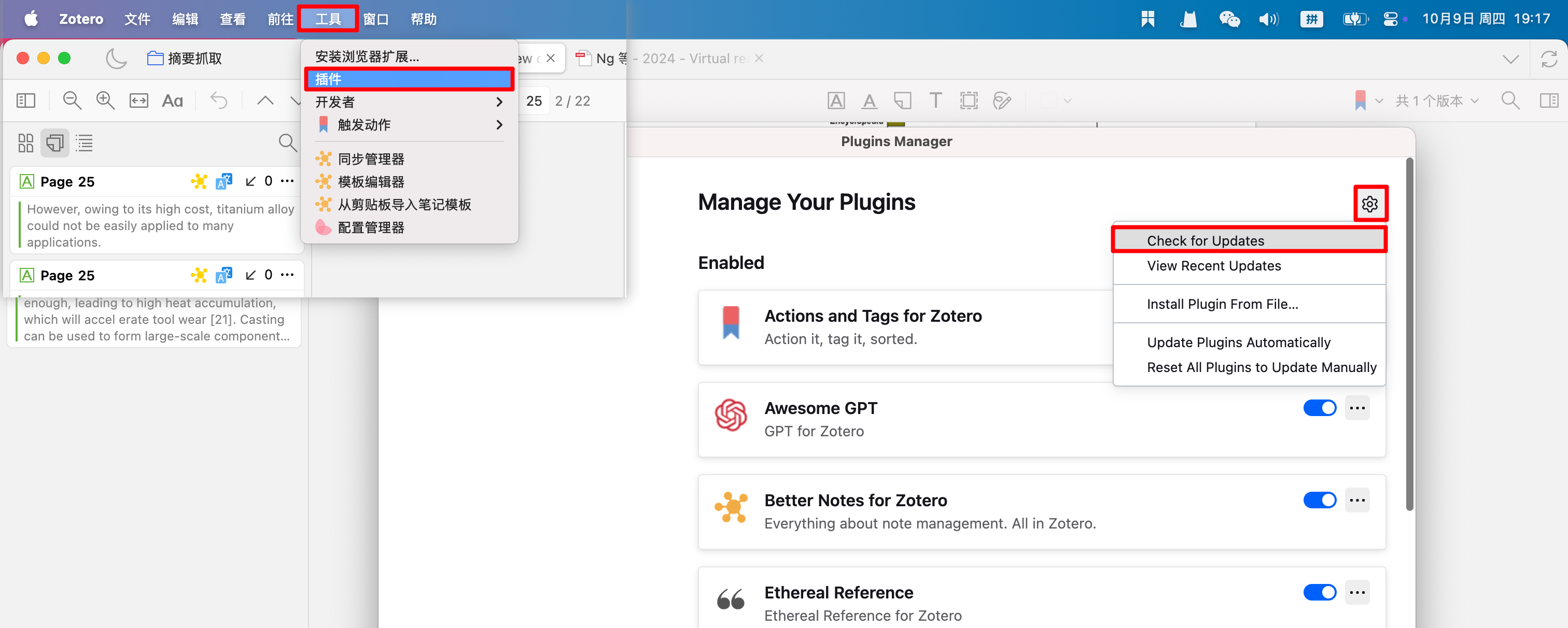The height and width of the screenshot is (628, 1568).
Task: Open plugin manager gear settings
Action: tap(1370, 204)
